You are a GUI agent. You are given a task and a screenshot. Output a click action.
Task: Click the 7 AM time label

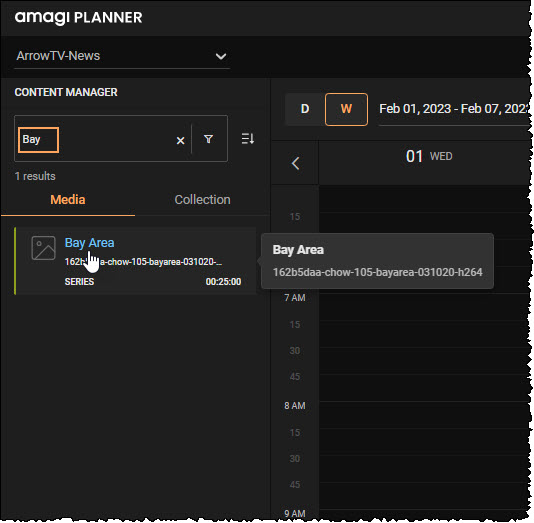[295, 298]
